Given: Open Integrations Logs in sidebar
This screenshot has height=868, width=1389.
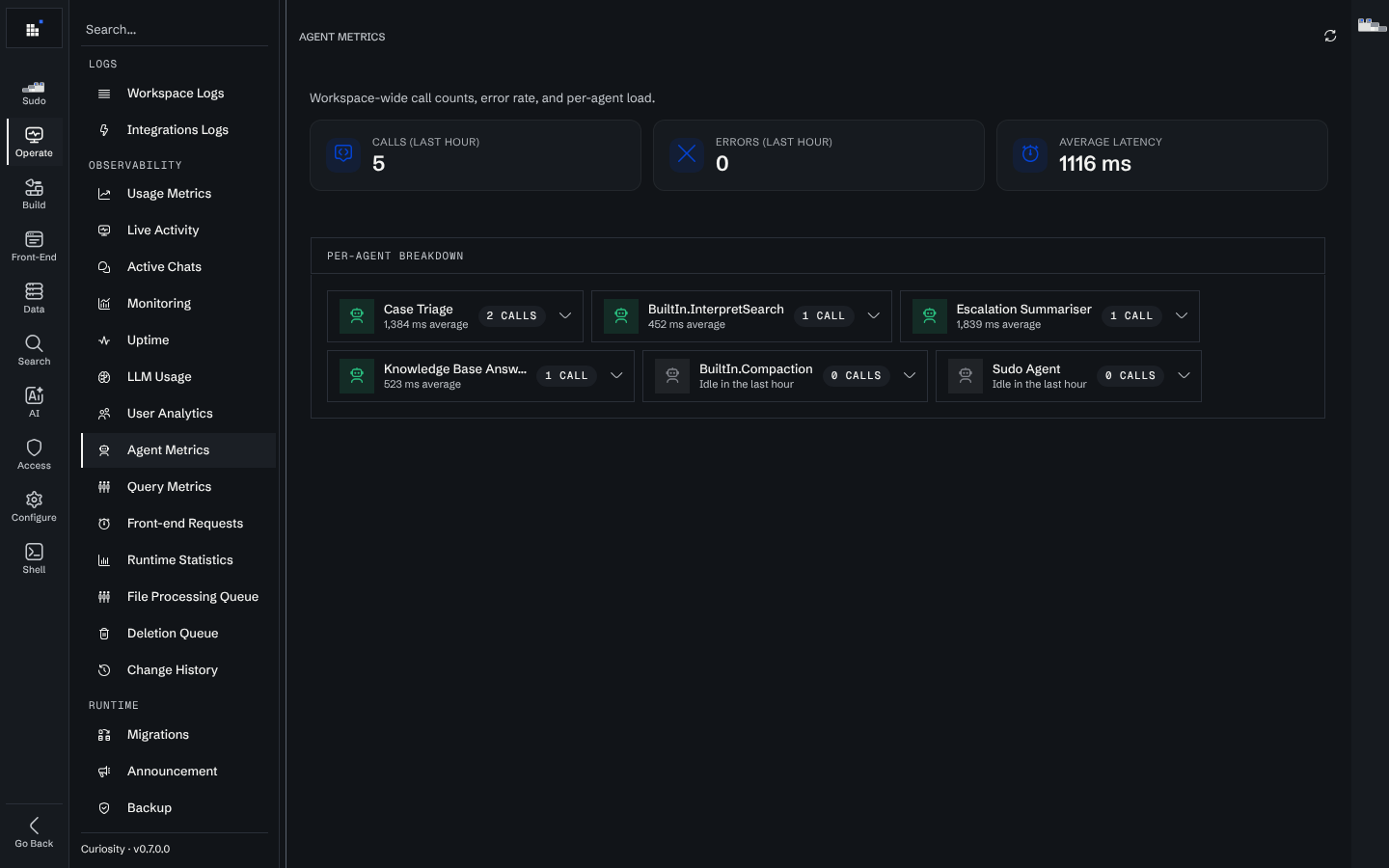Looking at the screenshot, I should pyautogui.click(x=178, y=130).
